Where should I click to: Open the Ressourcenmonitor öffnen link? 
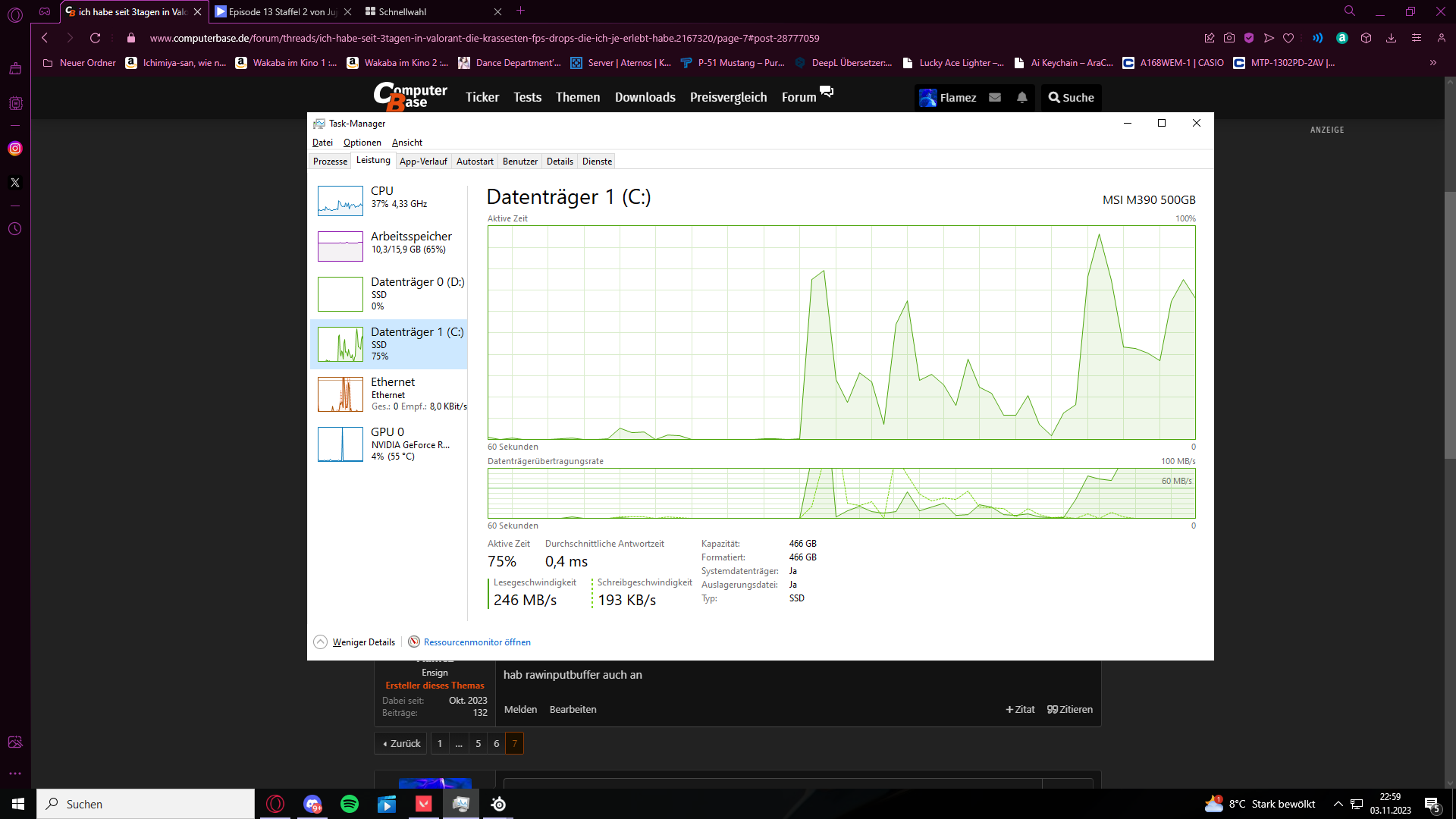tap(476, 642)
